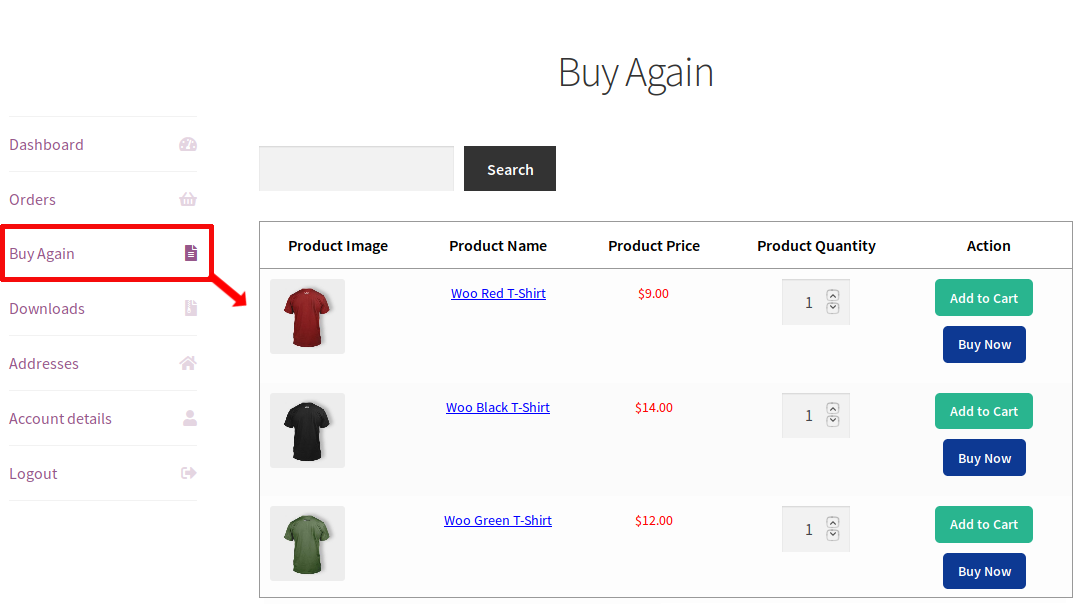Click the Account details person icon
The height and width of the screenshot is (612, 1080).
click(188, 418)
